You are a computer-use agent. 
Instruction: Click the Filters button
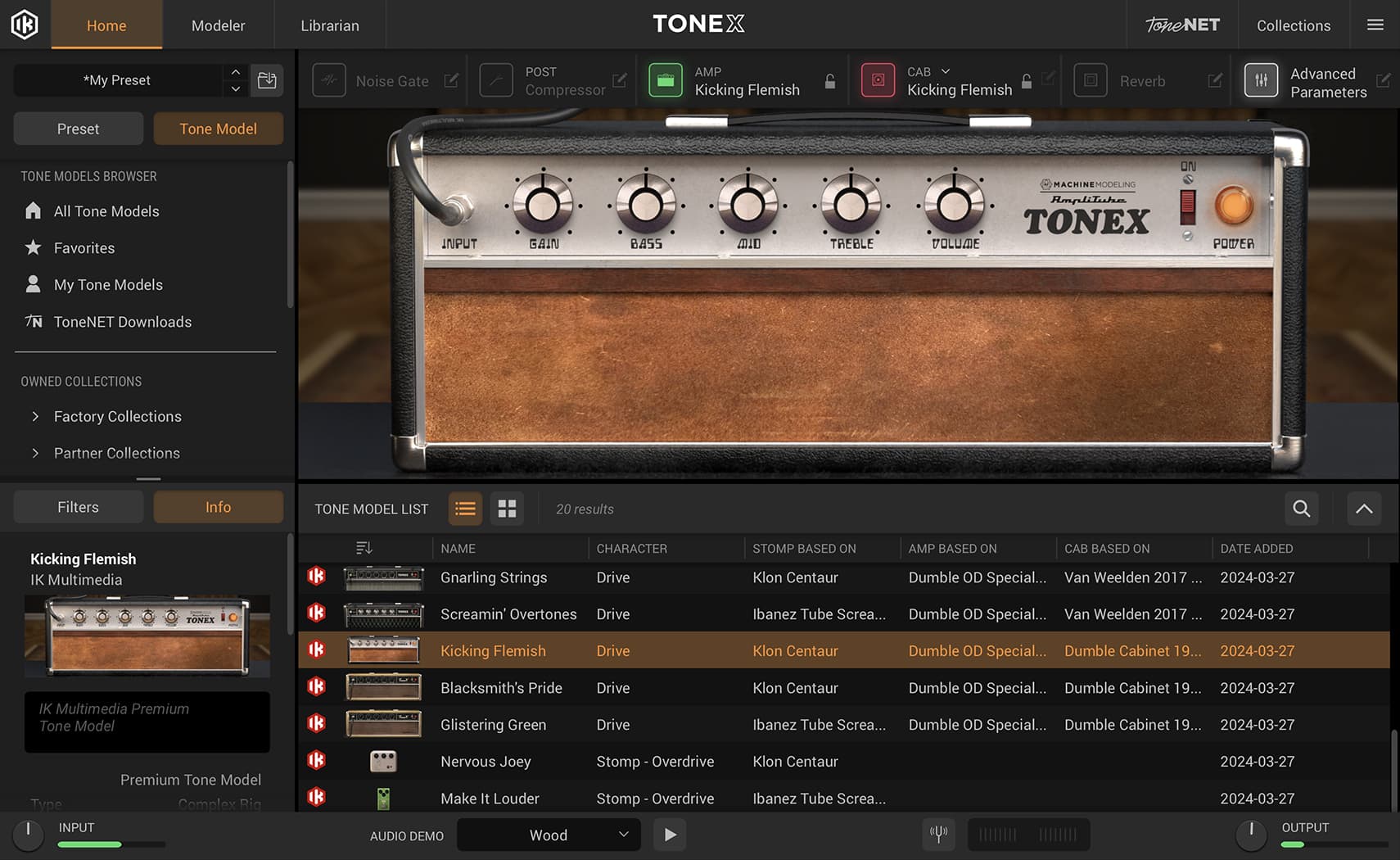click(x=78, y=507)
